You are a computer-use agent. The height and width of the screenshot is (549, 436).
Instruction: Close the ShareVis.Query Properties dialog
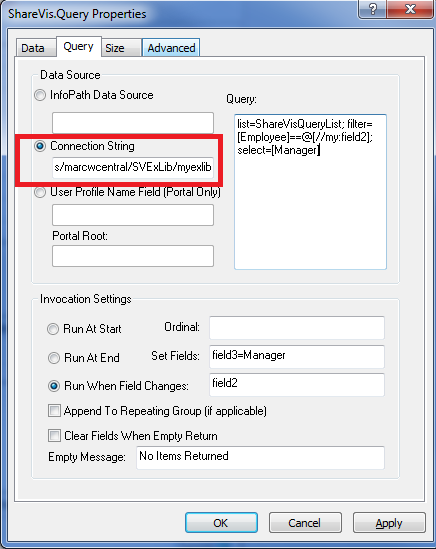coord(410,9)
